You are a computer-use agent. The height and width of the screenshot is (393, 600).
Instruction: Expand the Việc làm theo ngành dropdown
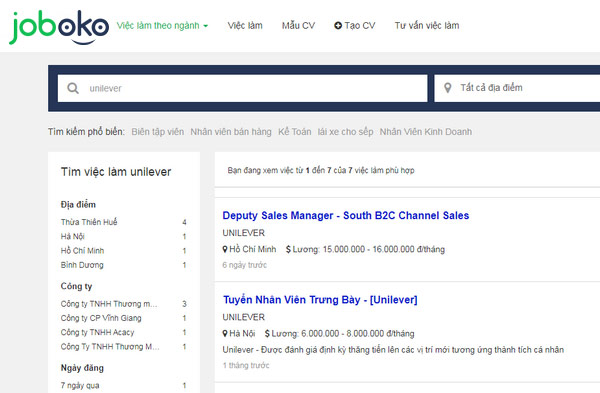click(162, 26)
